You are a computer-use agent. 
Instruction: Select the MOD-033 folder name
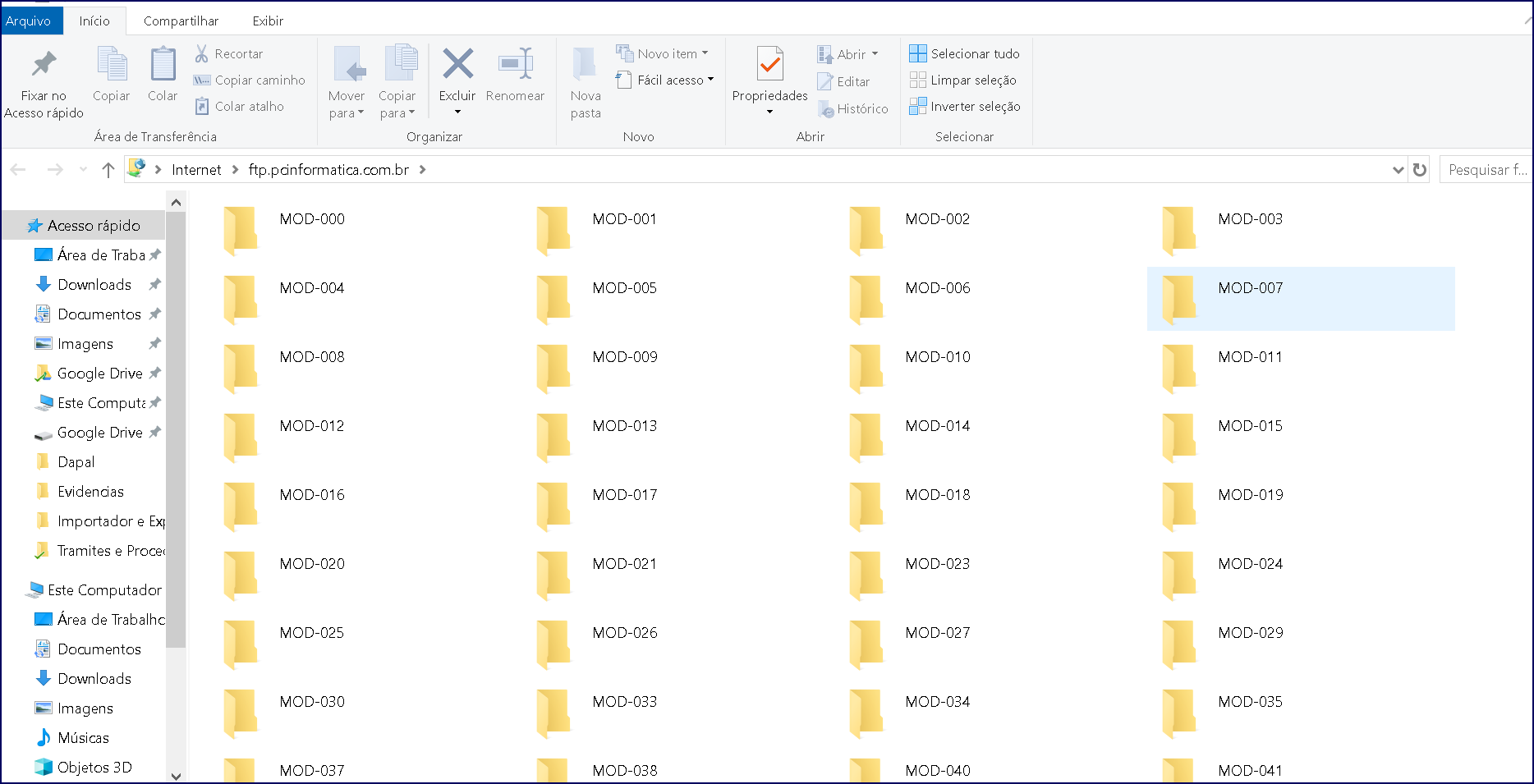pyautogui.click(x=625, y=702)
